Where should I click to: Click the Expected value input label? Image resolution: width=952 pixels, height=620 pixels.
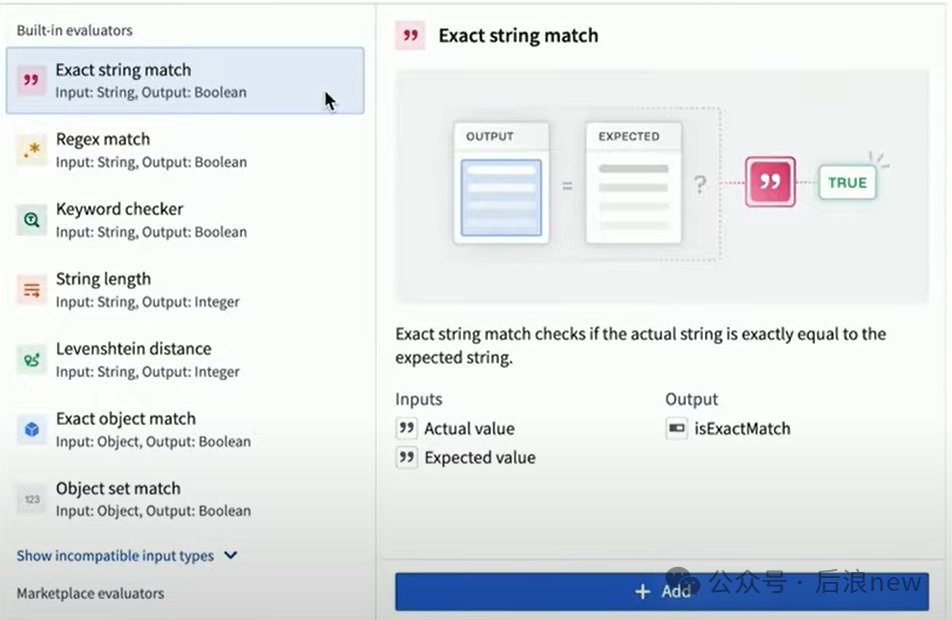pos(479,458)
